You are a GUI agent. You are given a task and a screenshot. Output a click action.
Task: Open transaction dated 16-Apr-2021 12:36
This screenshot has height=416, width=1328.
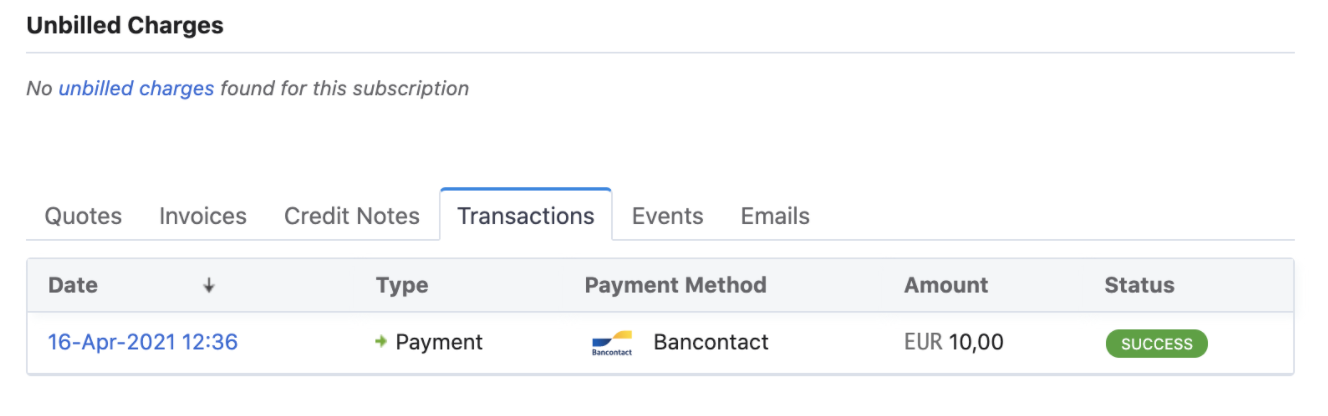[x=143, y=342]
